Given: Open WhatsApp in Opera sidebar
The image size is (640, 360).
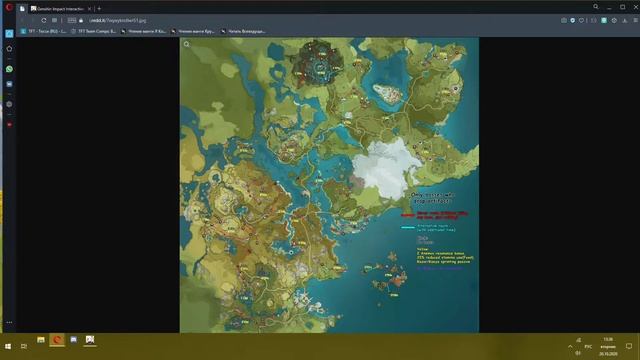Looking at the screenshot, I should (x=9, y=69).
